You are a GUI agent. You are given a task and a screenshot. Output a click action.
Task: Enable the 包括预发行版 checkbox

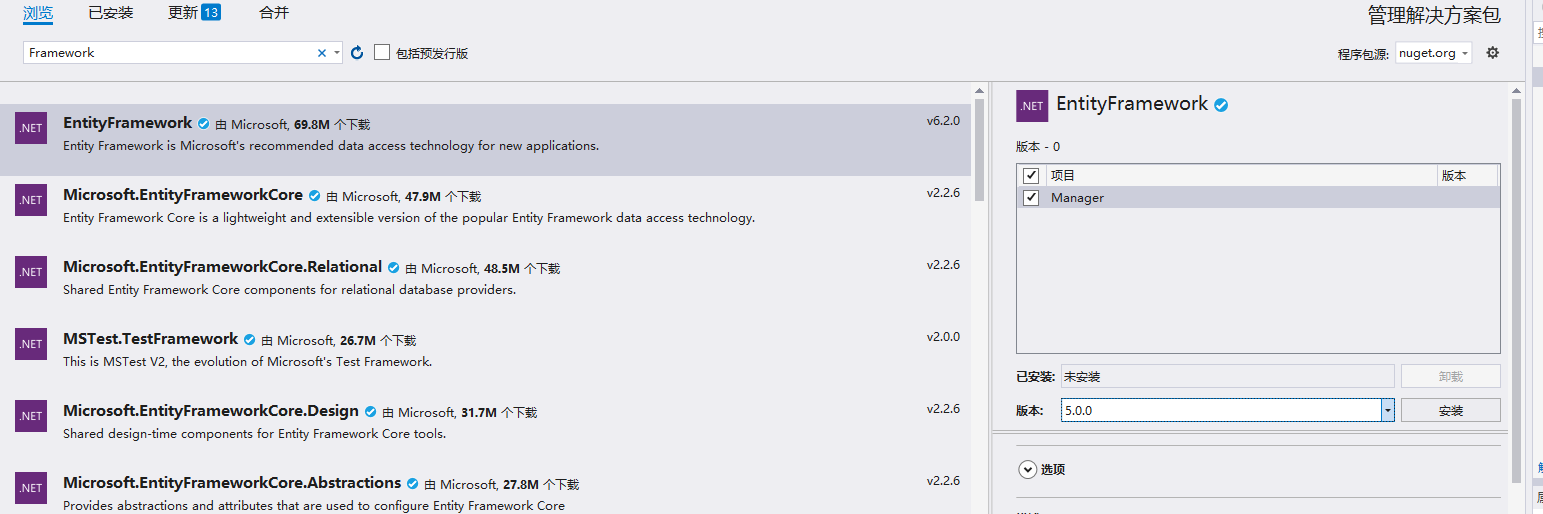click(382, 52)
